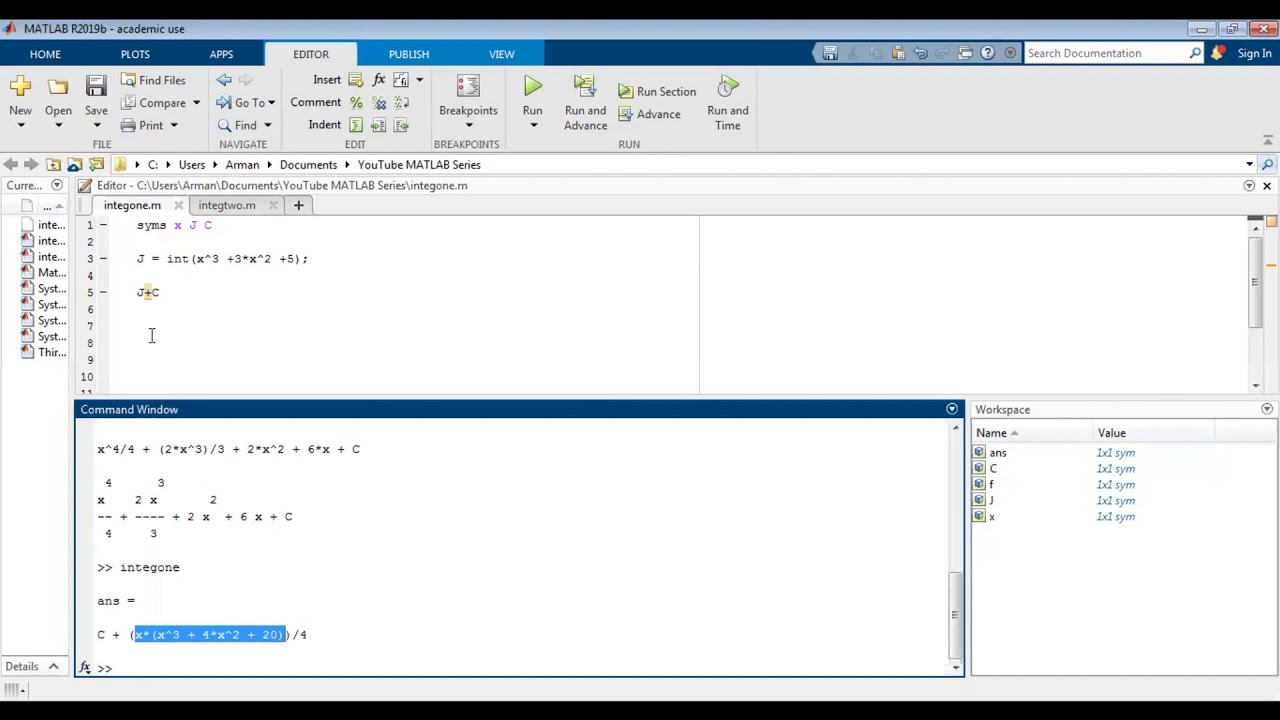Open the Run button dropdown arrow

click(x=533, y=126)
